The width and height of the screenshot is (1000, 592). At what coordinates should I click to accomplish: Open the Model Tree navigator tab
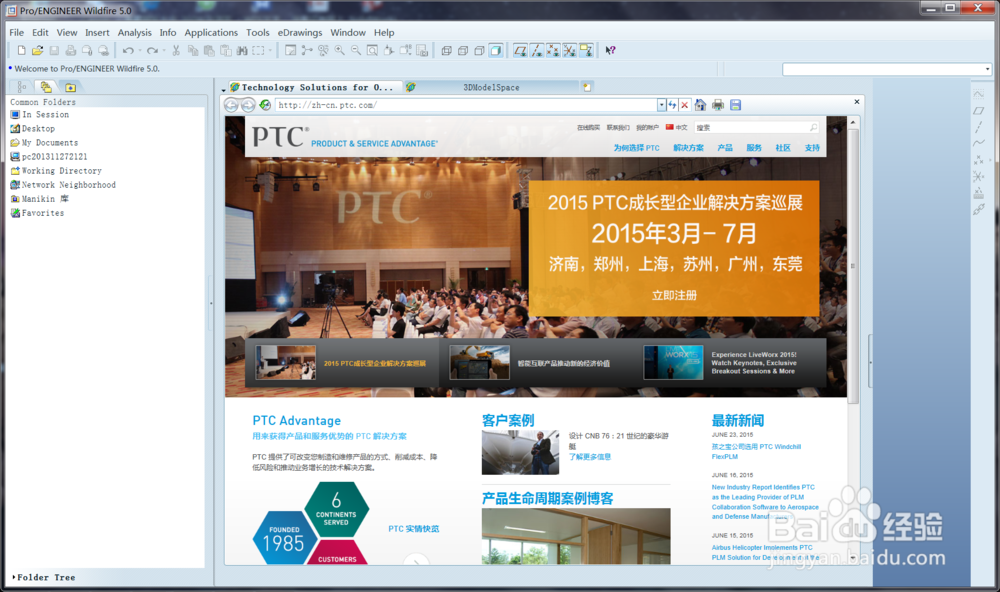point(22,87)
